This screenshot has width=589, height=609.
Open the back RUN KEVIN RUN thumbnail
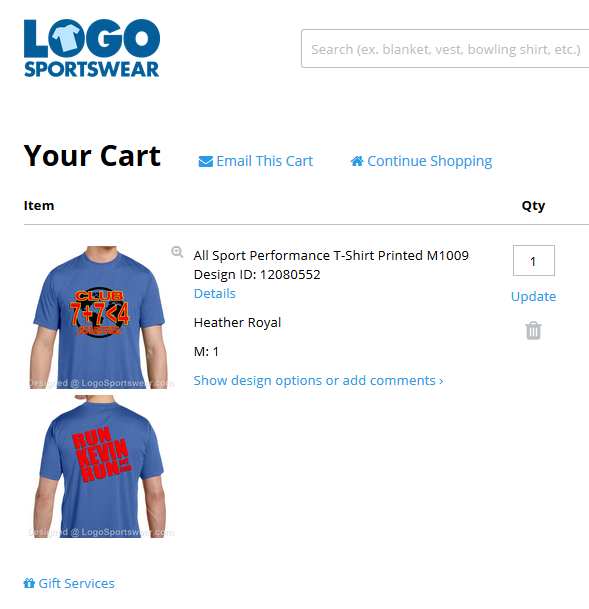(100, 466)
